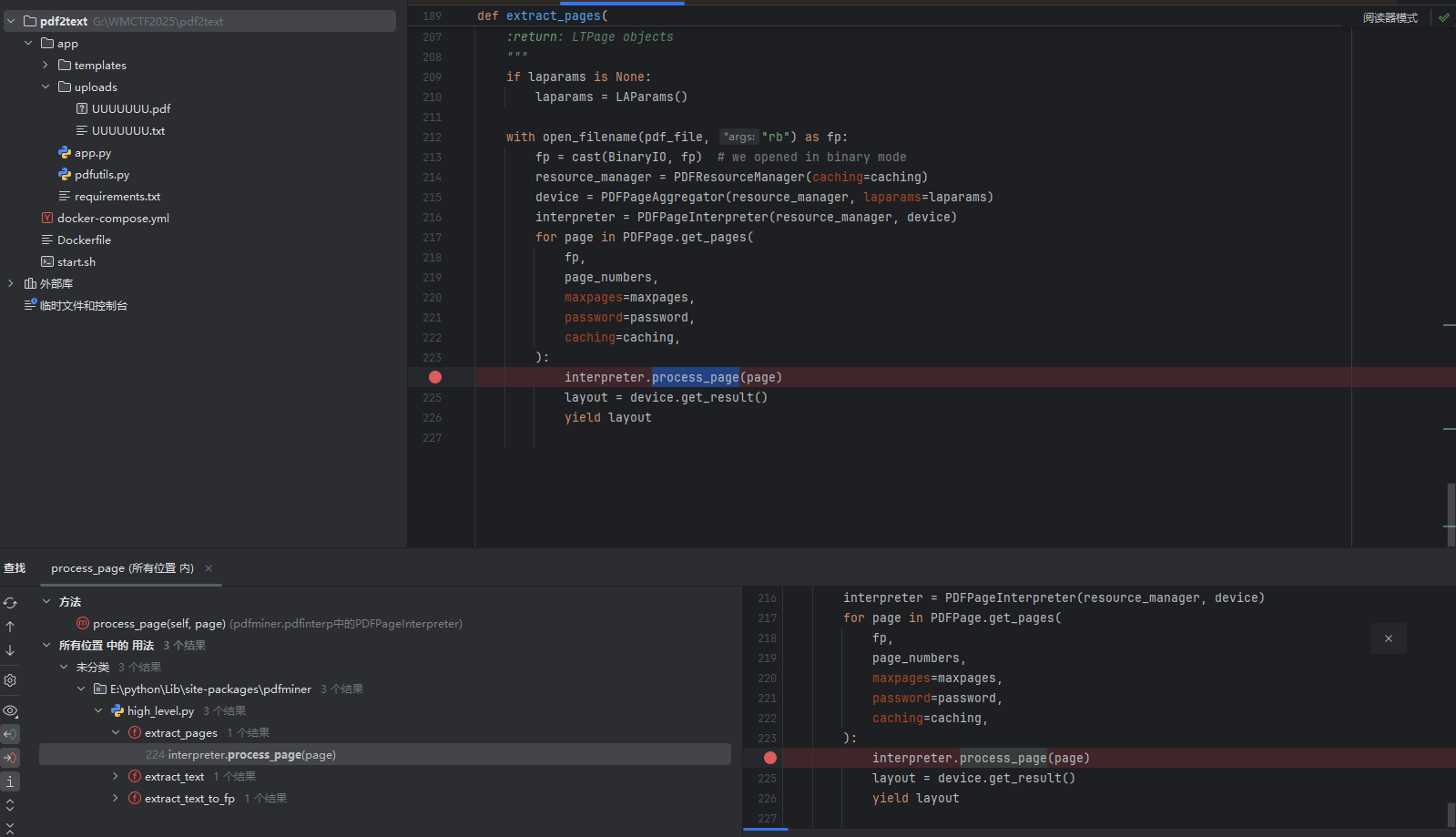Open app.py in project tree
1456x837 pixels.
click(x=93, y=153)
